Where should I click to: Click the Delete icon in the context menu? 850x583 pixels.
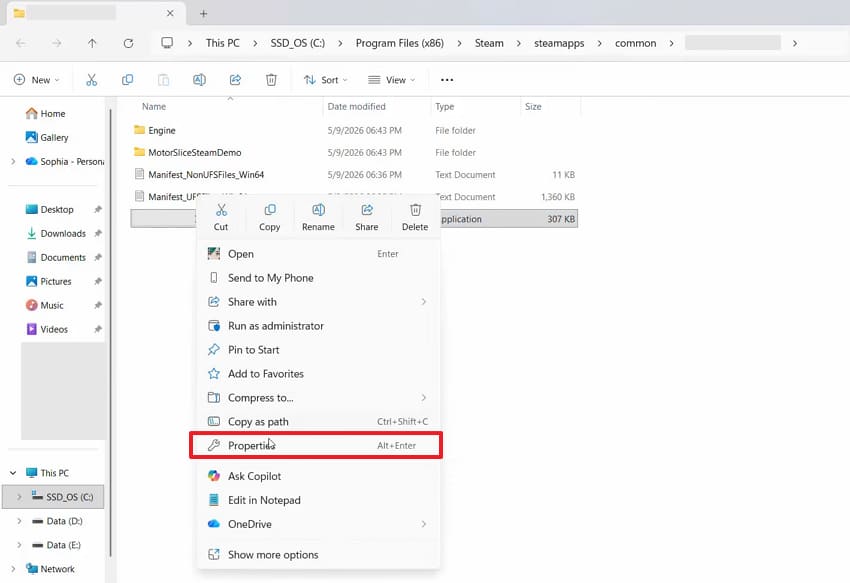[415, 210]
